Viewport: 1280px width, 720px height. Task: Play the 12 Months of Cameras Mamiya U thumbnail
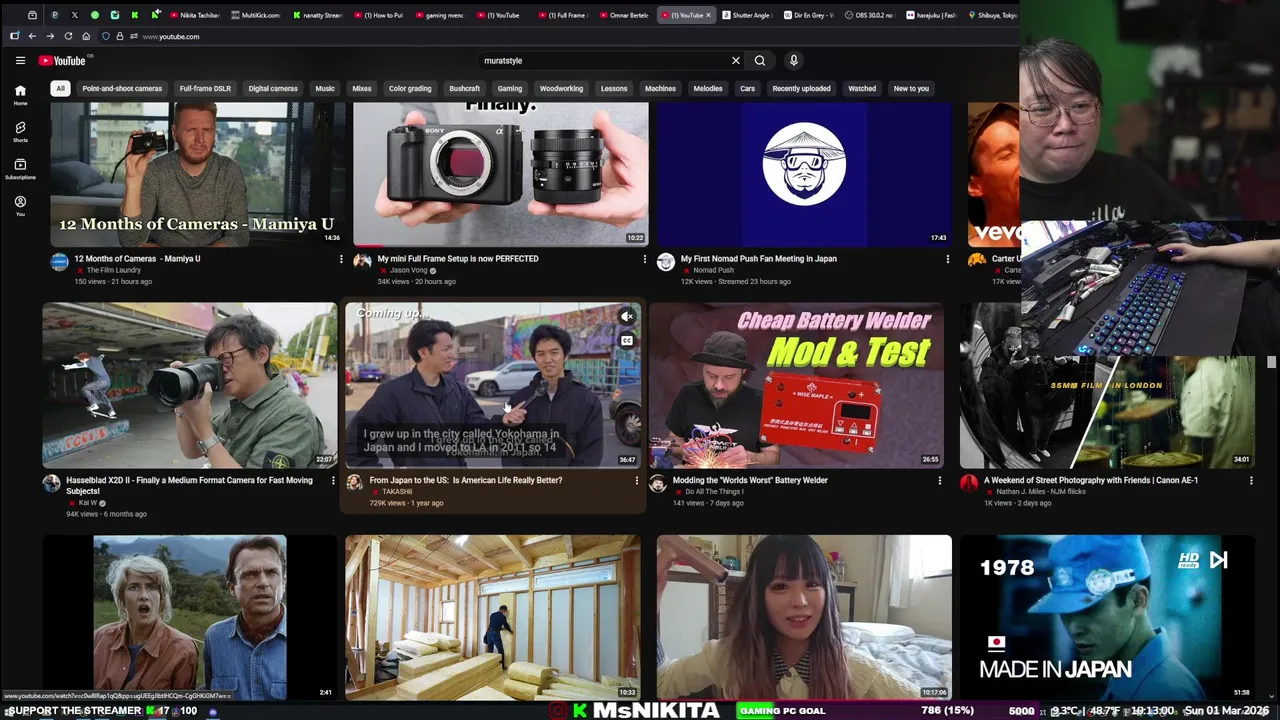pyautogui.click(x=198, y=174)
